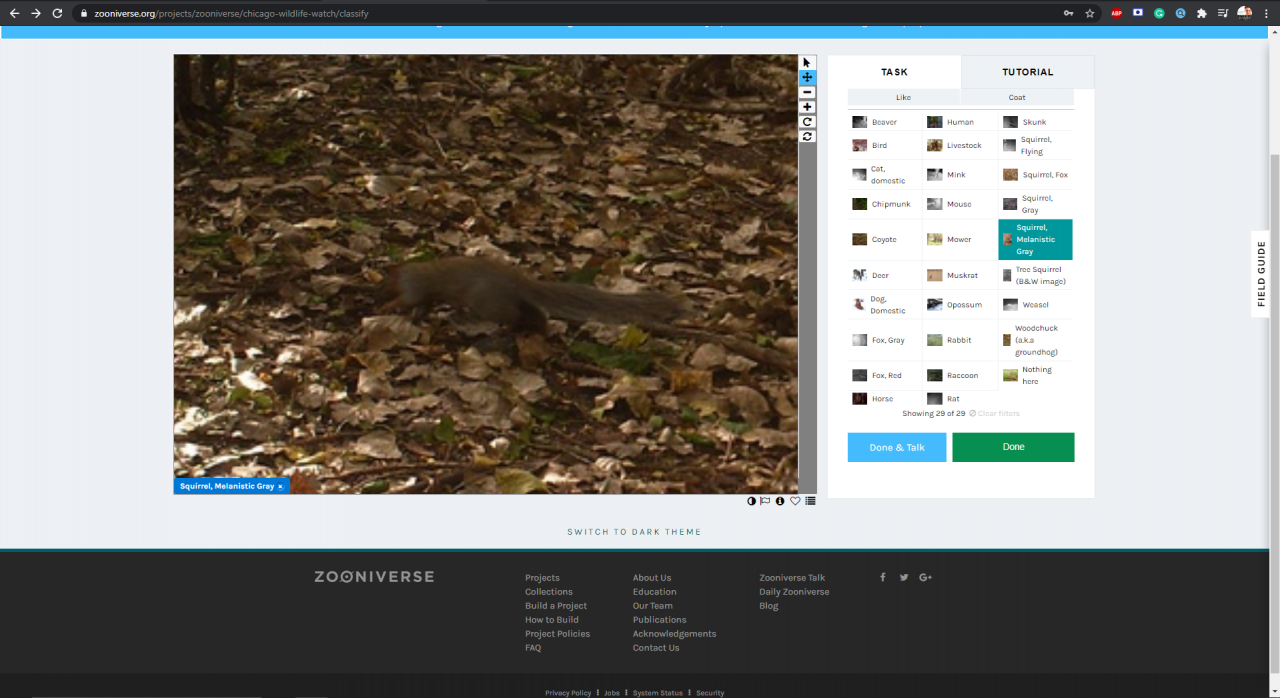Open Zooniverse Facebook page
This screenshot has width=1280, height=698.
(x=882, y=577)
